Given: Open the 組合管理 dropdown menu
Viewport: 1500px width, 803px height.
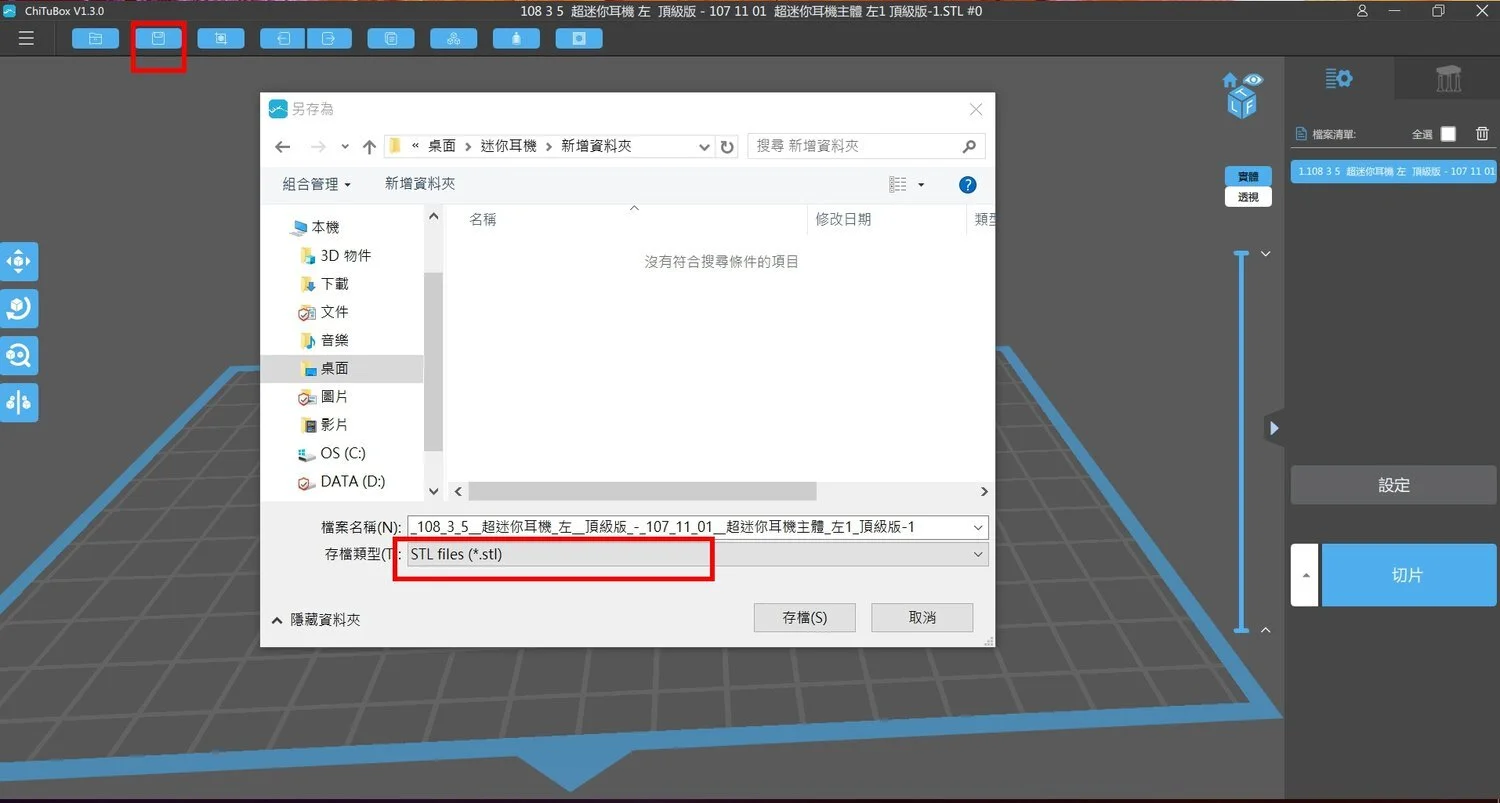Looking at the screenshot, I should (x=317, y=184).
